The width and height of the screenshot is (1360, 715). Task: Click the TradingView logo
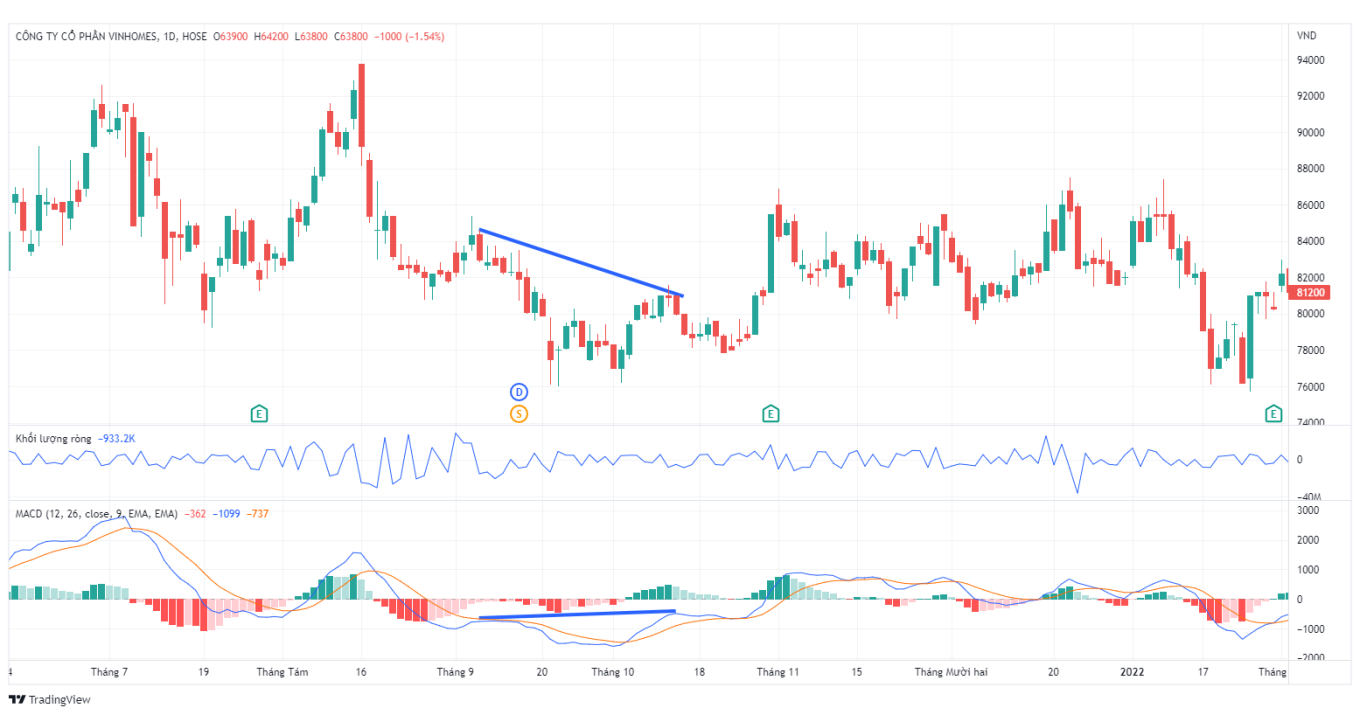click(49, 700)
